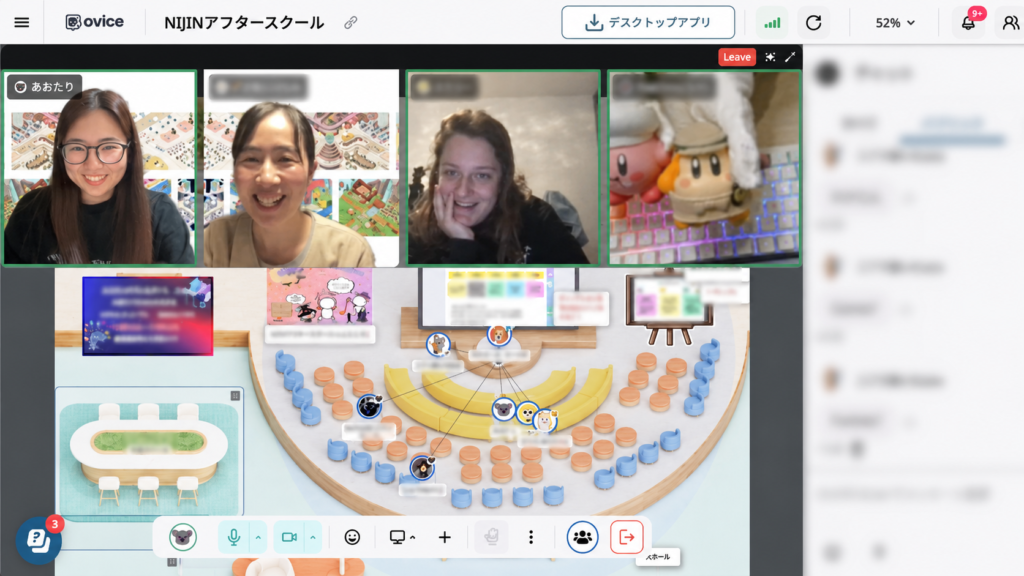The height and width of the screenshot is (576, 1024).
Task: Click the central shared screen display
Action: coord(500,297)
